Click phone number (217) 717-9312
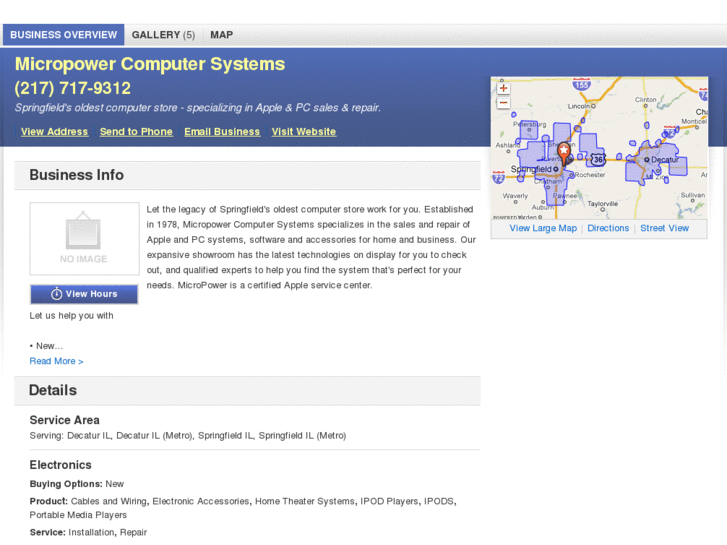This screenshot has height=545, width=727. [73, 88]
